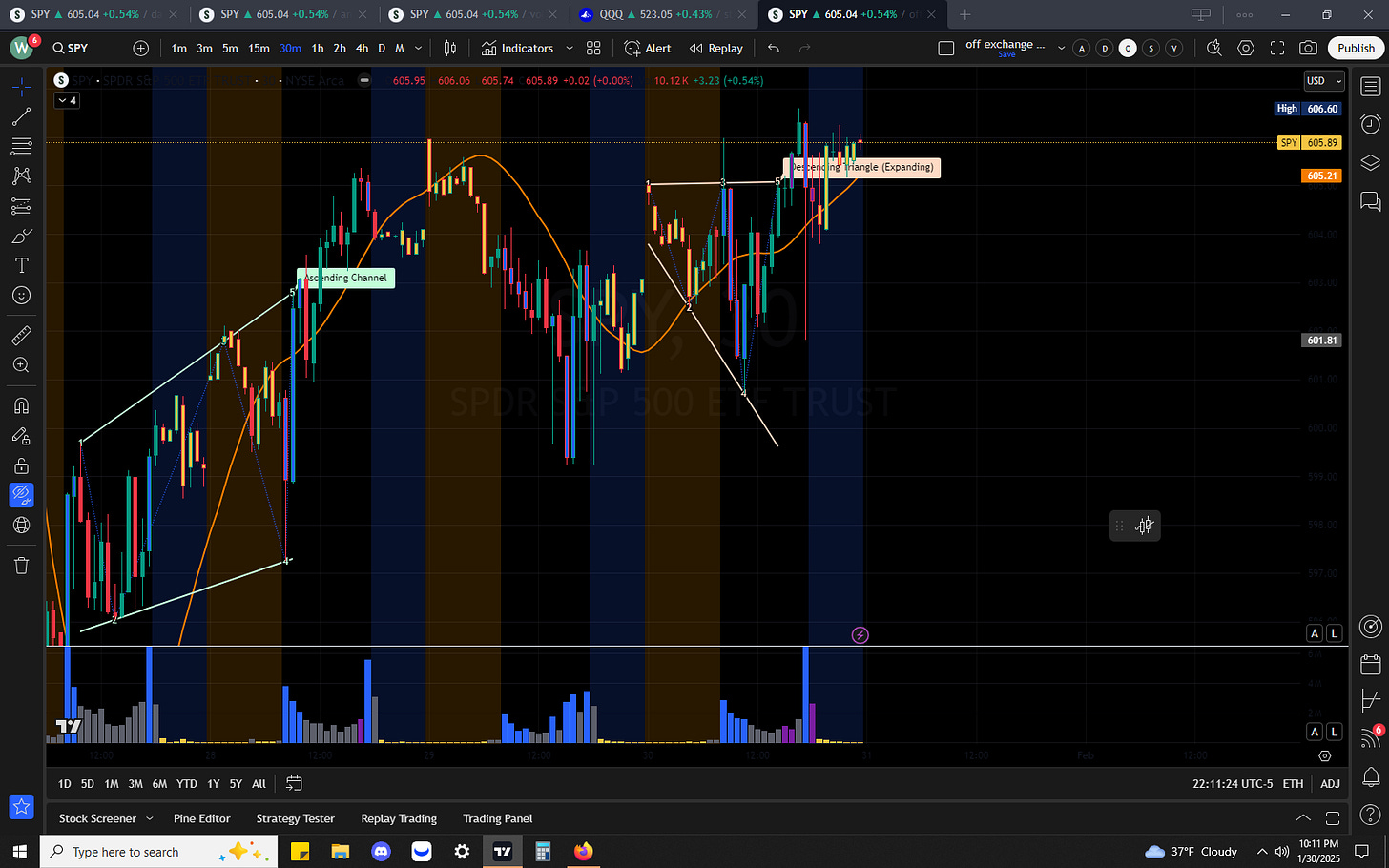Click the Indicators button

point(518,48)
